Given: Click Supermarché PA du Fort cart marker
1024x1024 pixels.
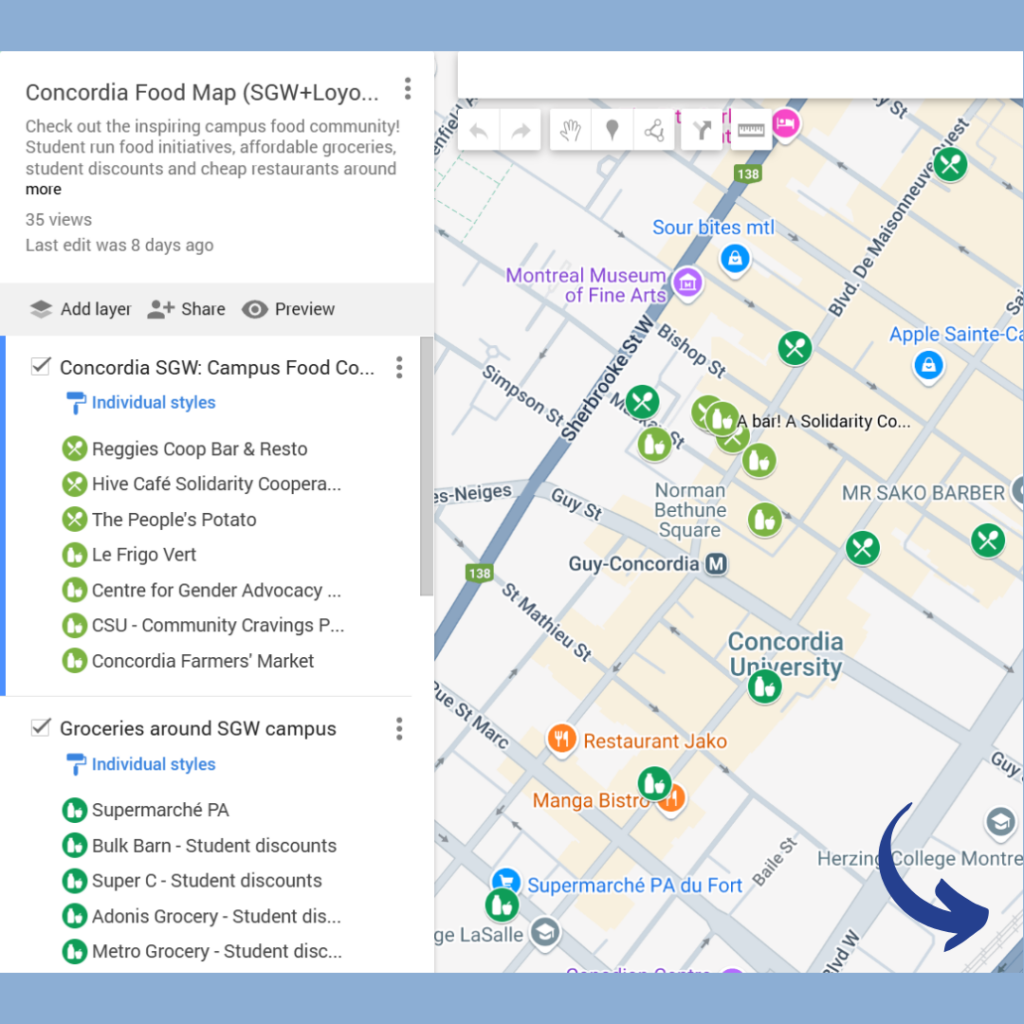Looking at the screenshot, I should (x=505, y=882).
